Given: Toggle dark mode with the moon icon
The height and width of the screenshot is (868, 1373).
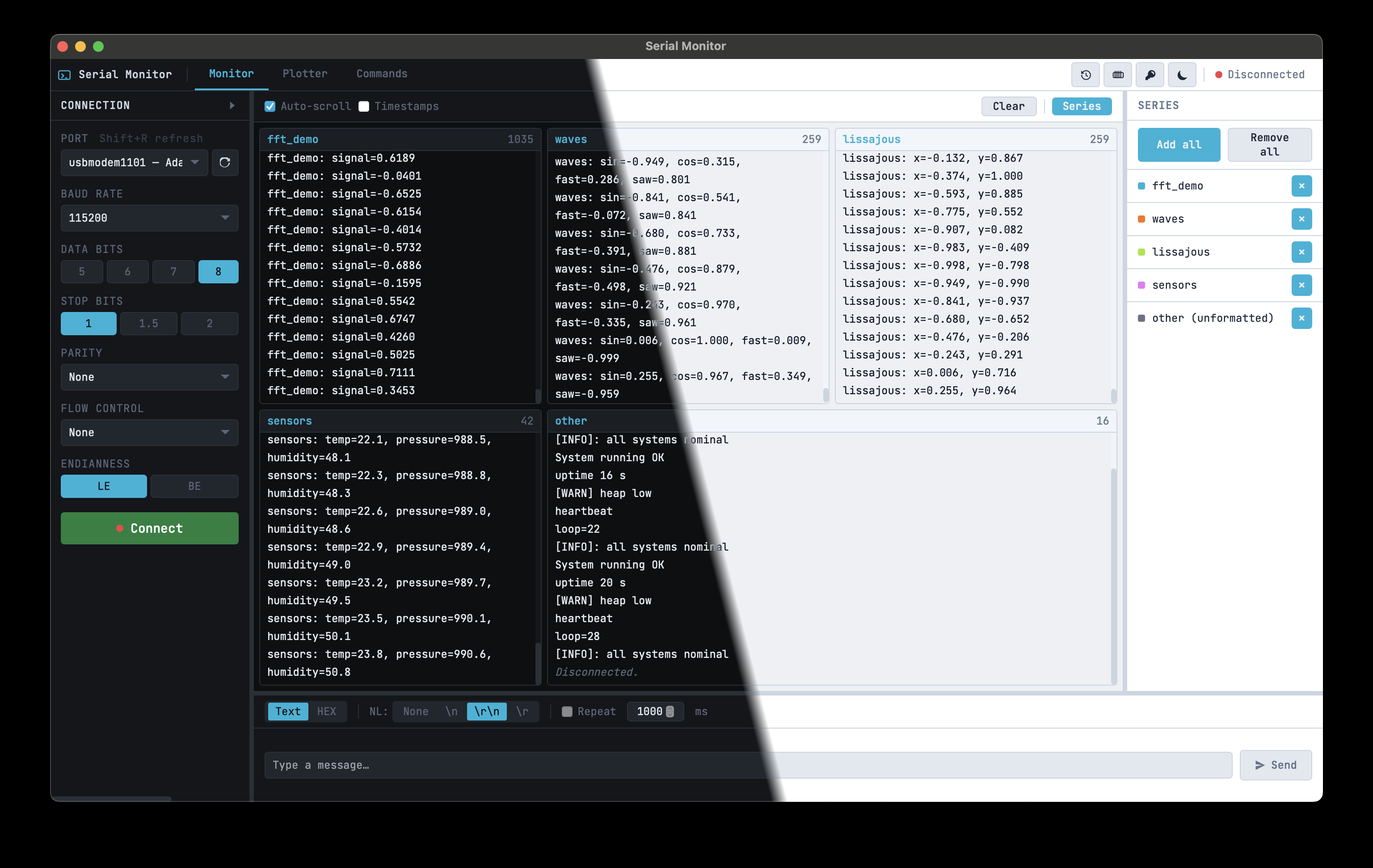Looking at the screenshot, I should [1182, 75].
